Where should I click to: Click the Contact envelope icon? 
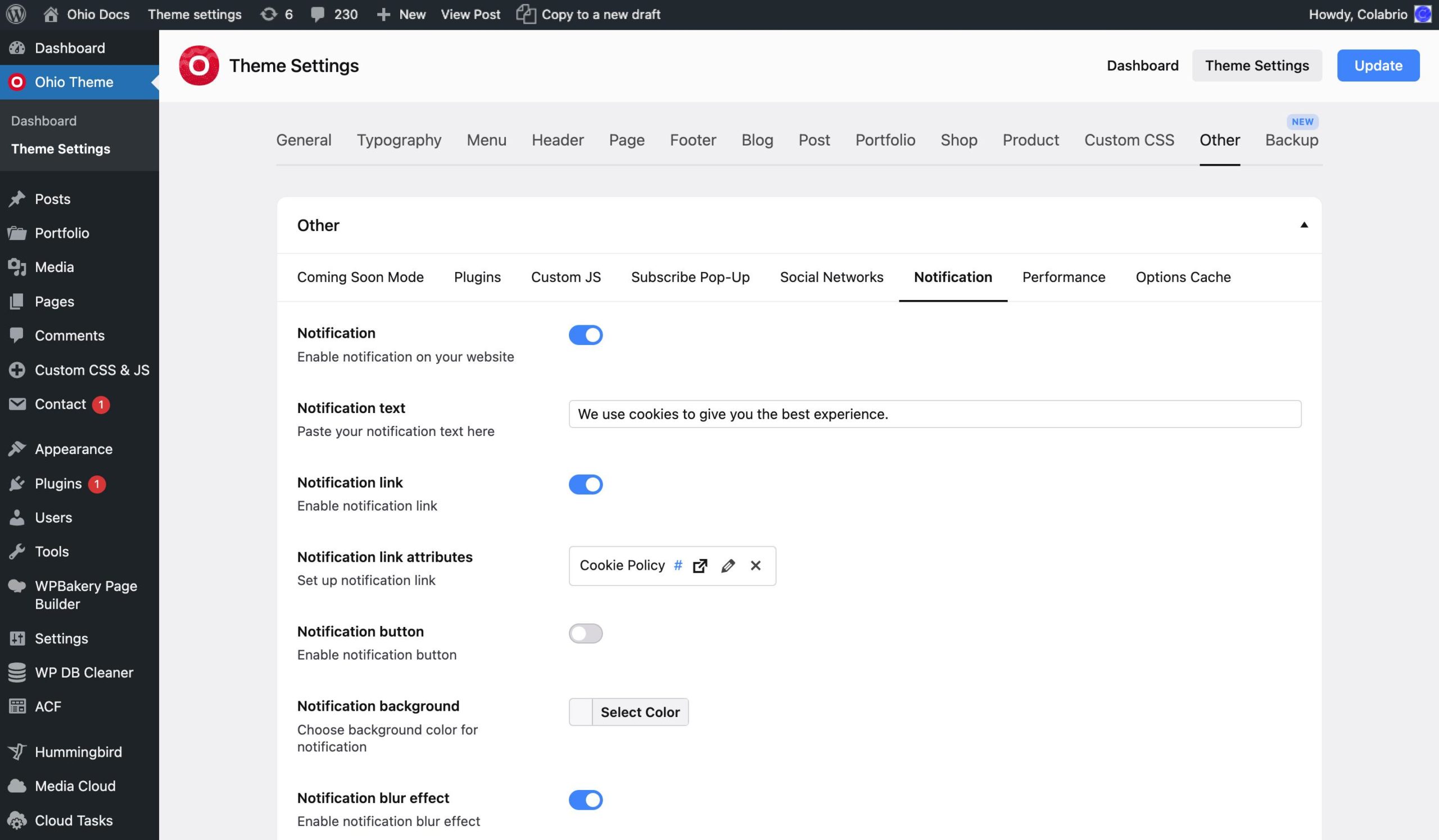tap(17, 404)
